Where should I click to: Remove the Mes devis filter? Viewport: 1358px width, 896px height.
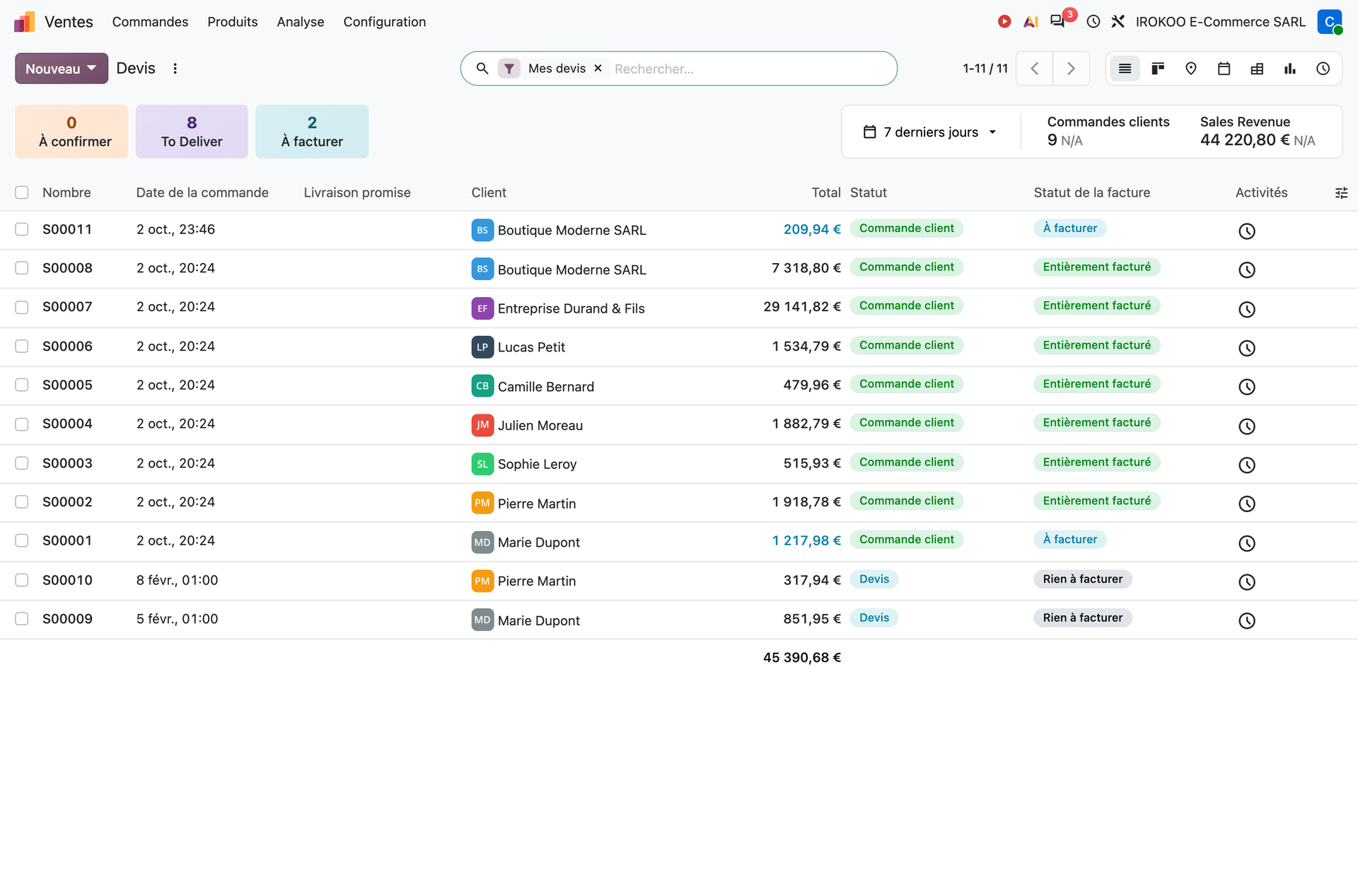pyautogui.click(x=598, y=68)
